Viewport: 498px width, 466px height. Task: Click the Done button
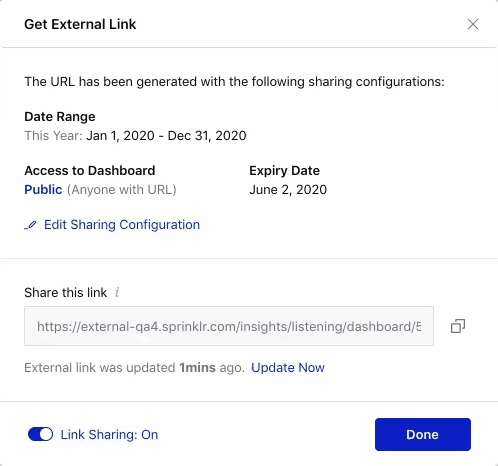[423, 434]
